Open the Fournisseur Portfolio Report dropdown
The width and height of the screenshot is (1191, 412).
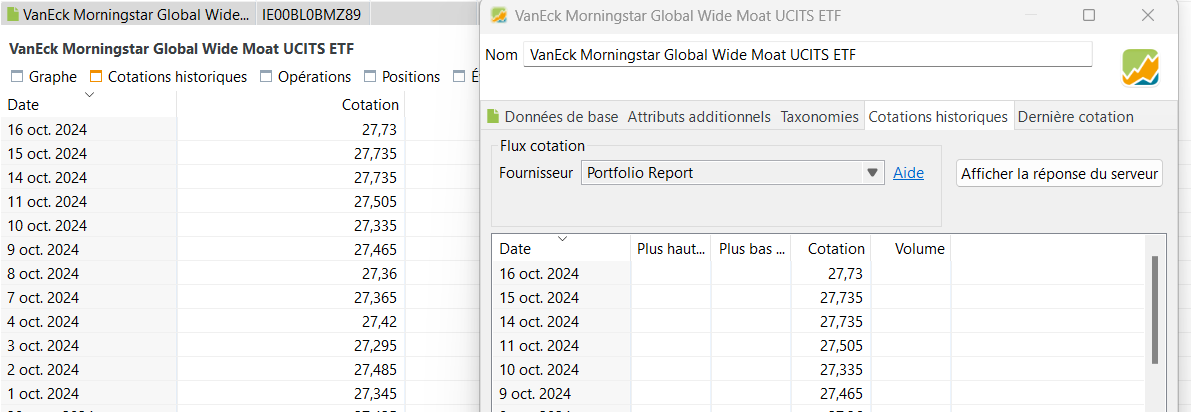click(x=733, y=173)
